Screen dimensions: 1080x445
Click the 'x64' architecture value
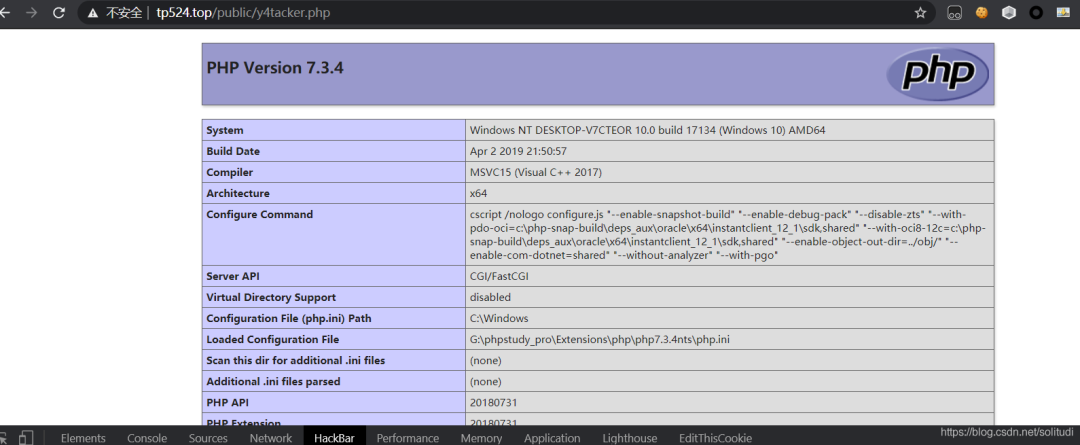click(x=479, y=194)
